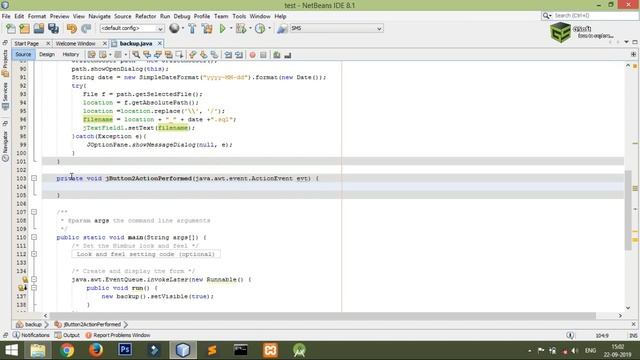Expand the look and feel fold on line 112

click(x=34, y=254)
